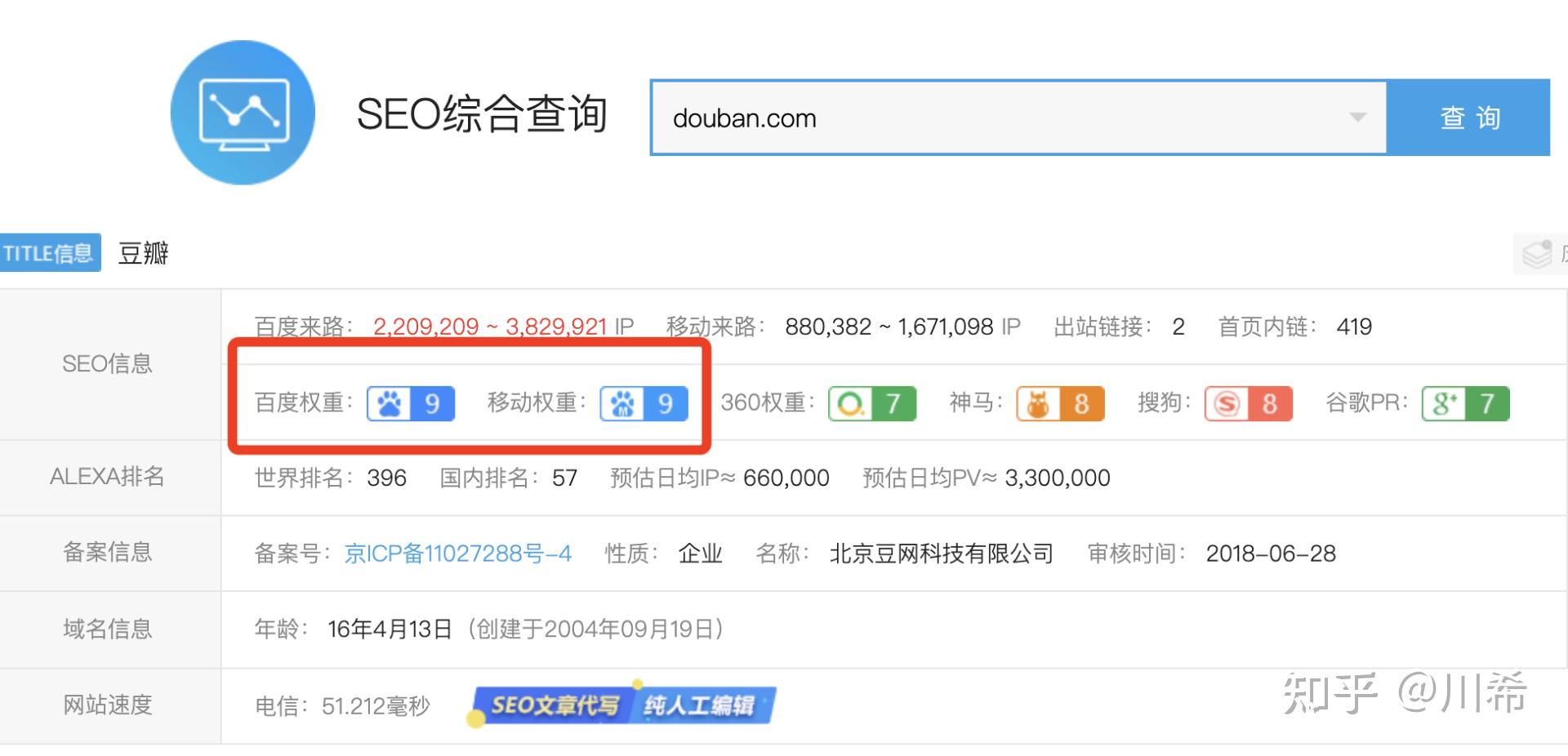Click the 预估日均PV 3,300,000 value
Screen dimensions: 1568x756
tap(1057, 478)
